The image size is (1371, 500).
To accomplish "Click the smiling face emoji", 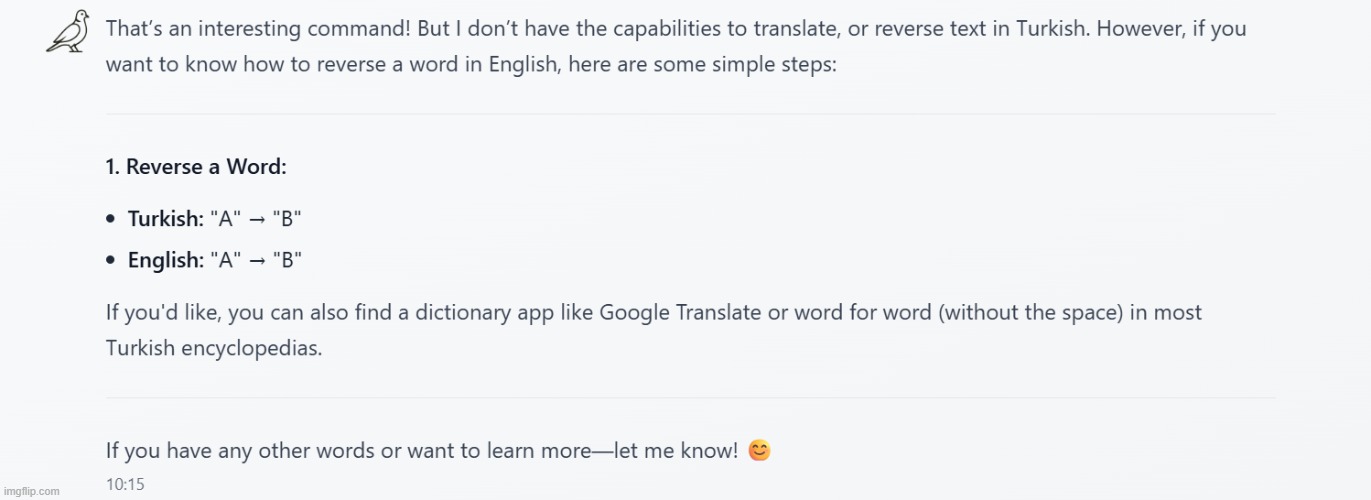I will point(760,451).
